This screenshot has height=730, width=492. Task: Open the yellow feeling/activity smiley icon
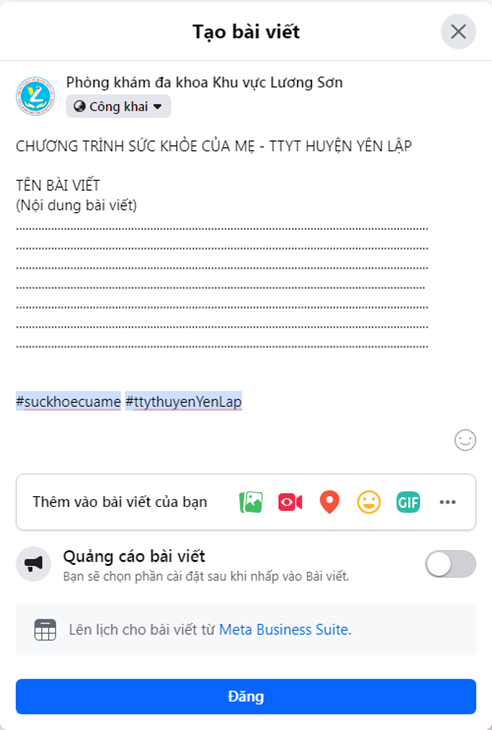pos(369,502)
